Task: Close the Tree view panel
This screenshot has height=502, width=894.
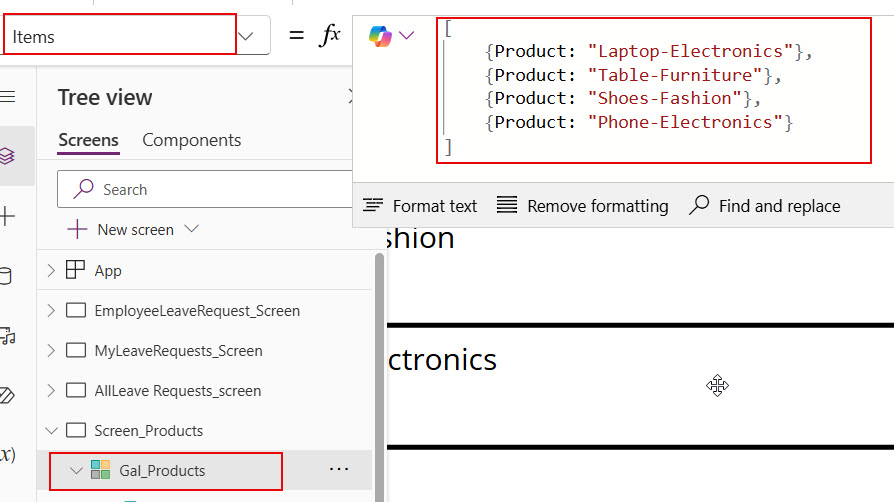Action: coord(352,97)
